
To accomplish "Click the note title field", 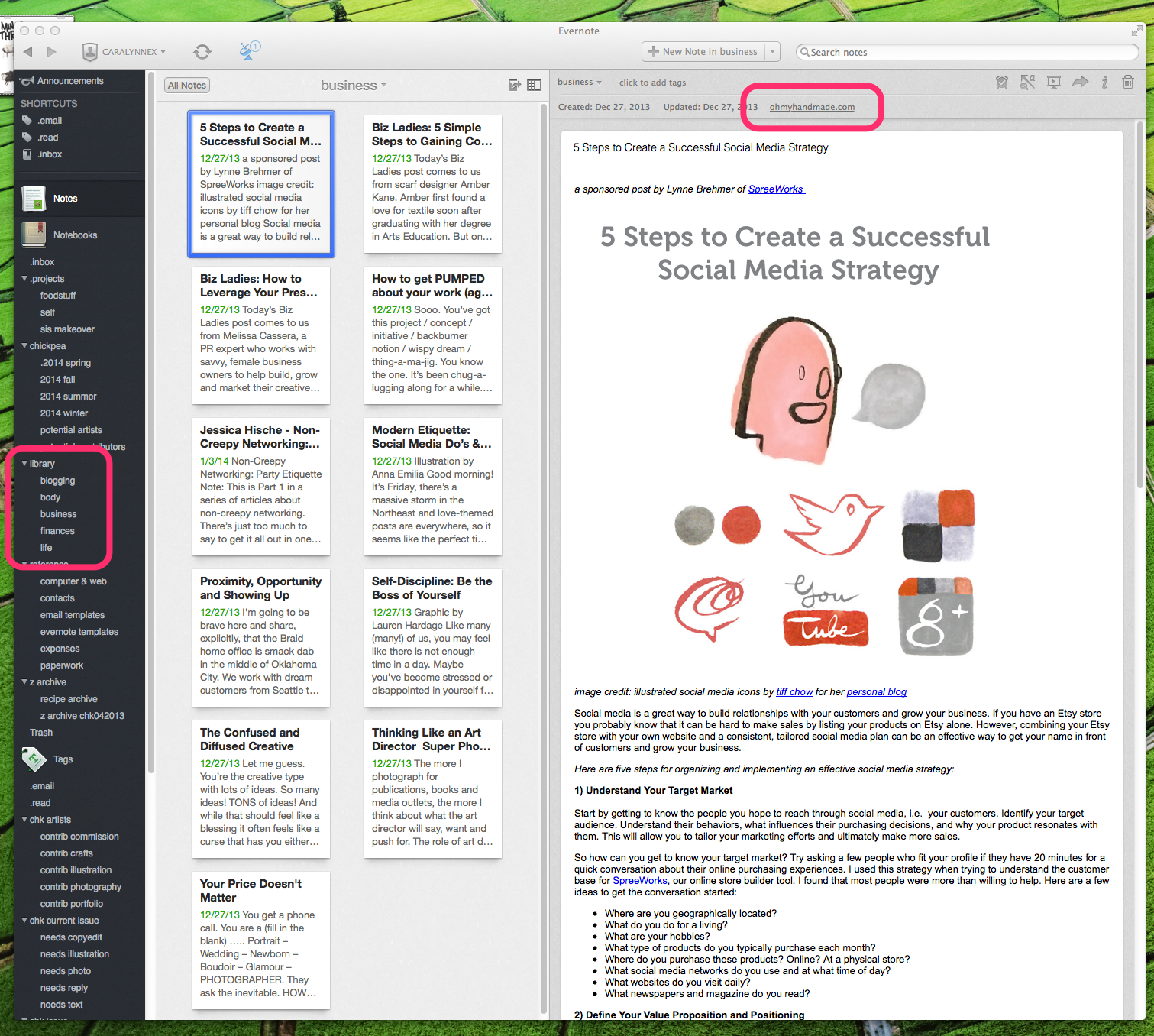I will click(x=841, y=147).
